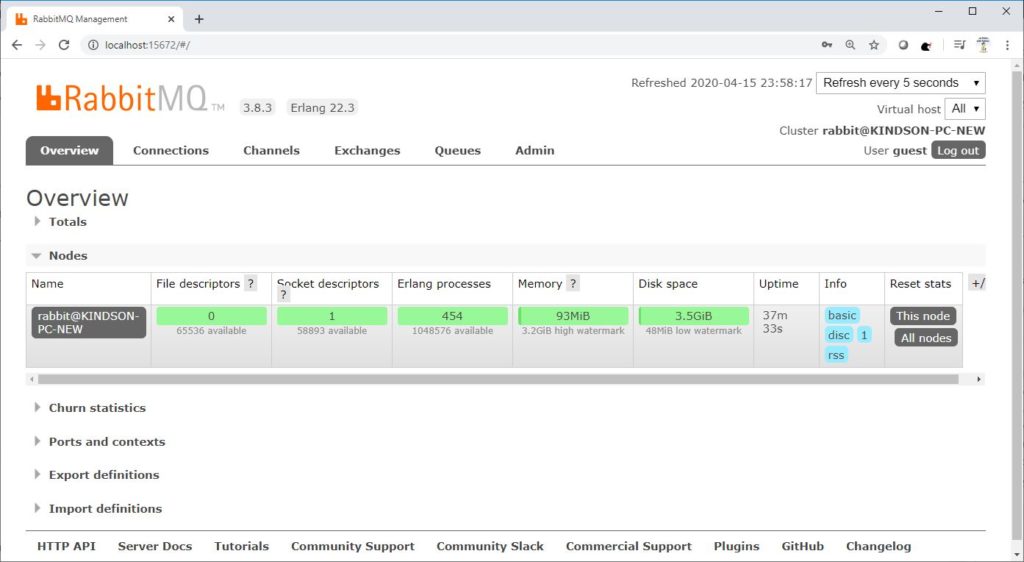The image size is (1024, 562).
Task: Open the Tutorials footer link
Action: tap(242, 546)
